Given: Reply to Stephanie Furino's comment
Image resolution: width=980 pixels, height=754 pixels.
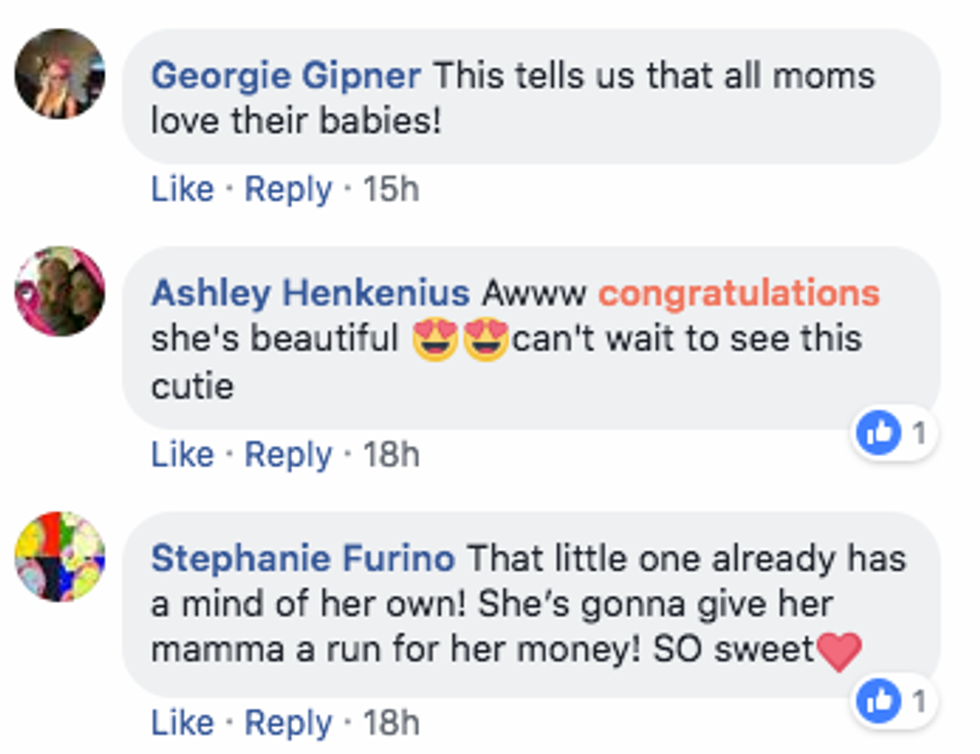Looking at the screenshot, I should tap(288, 722).
